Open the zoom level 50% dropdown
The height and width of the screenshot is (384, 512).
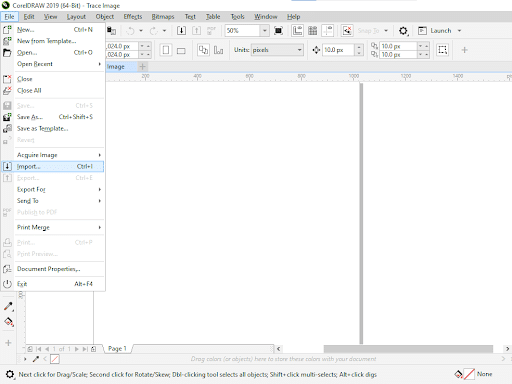pyautogui.click(x=265, y=31)
